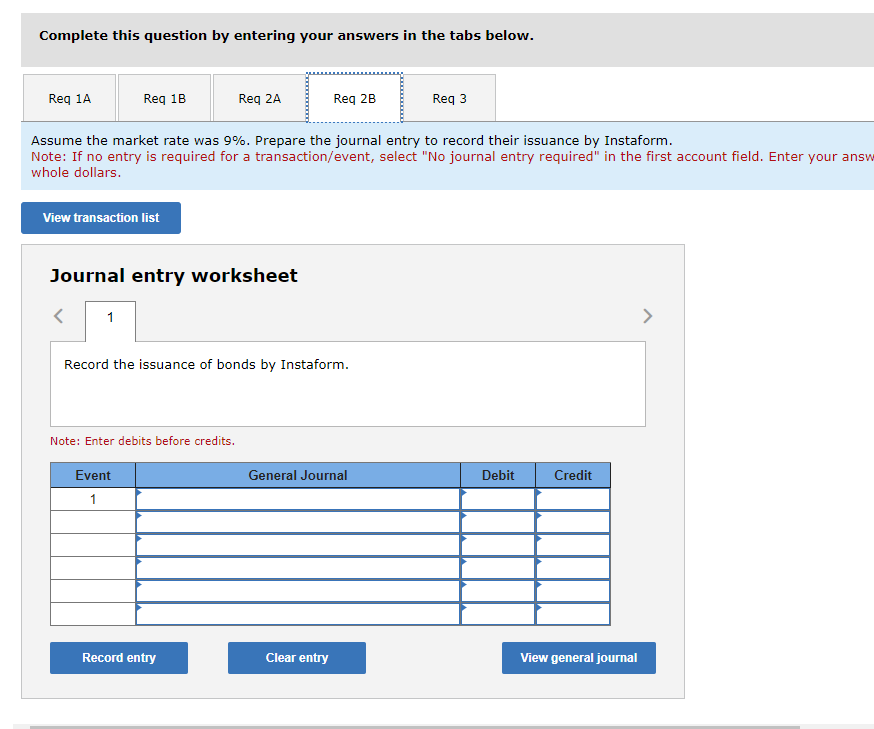Click the horizontal scrollbar at bottom

coord(415,727)
